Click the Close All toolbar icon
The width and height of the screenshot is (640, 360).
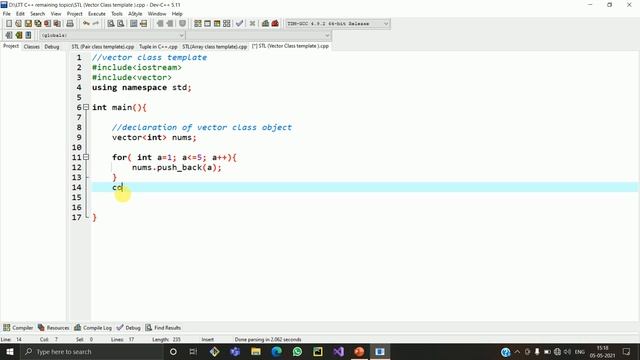tap(57, 24)
